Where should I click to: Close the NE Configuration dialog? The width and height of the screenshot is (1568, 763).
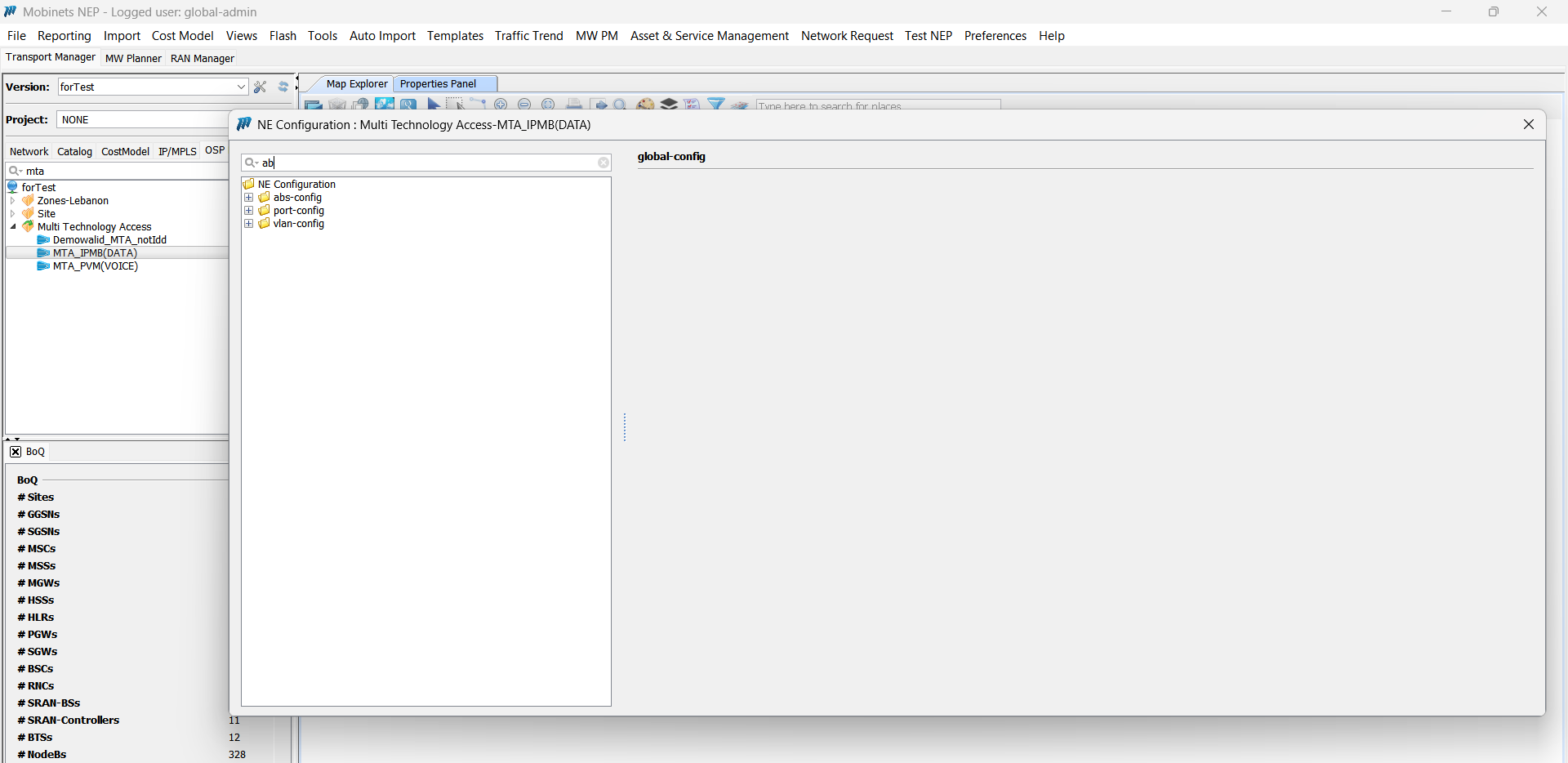(x=1528, y=124)
